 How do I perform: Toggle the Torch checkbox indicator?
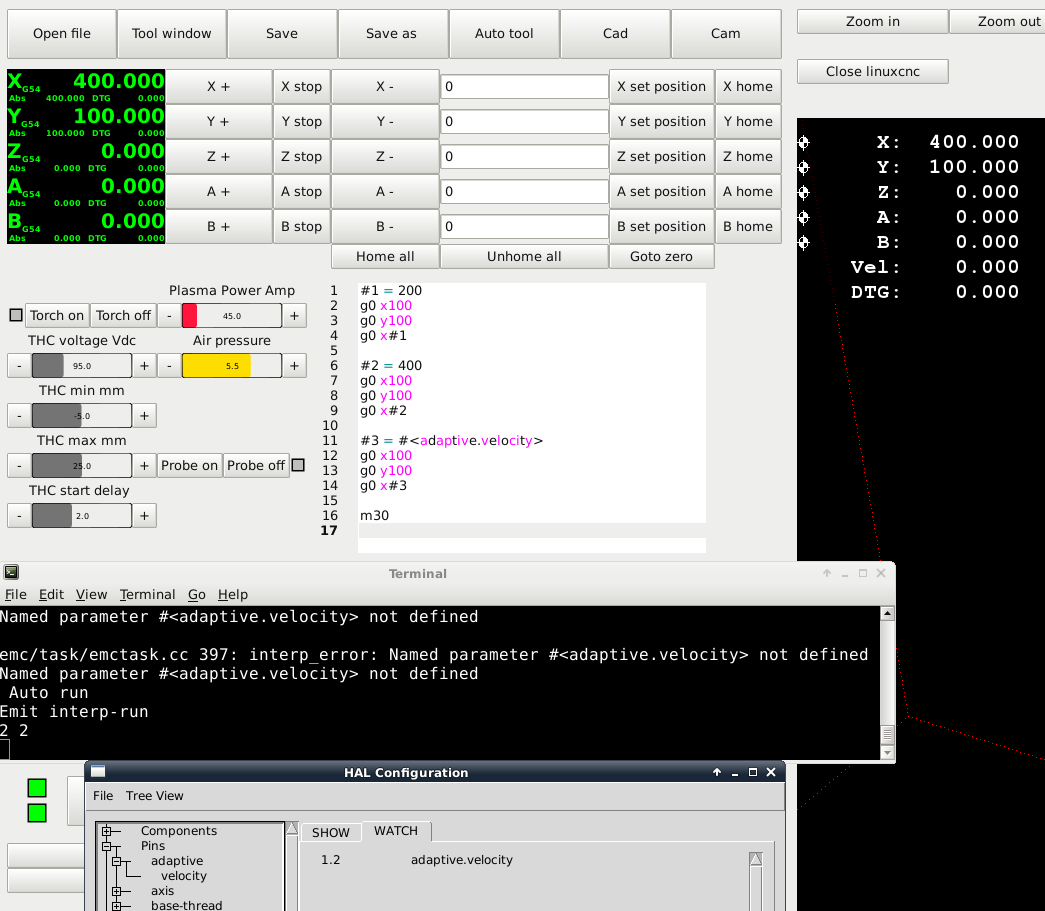coord(16,315)
